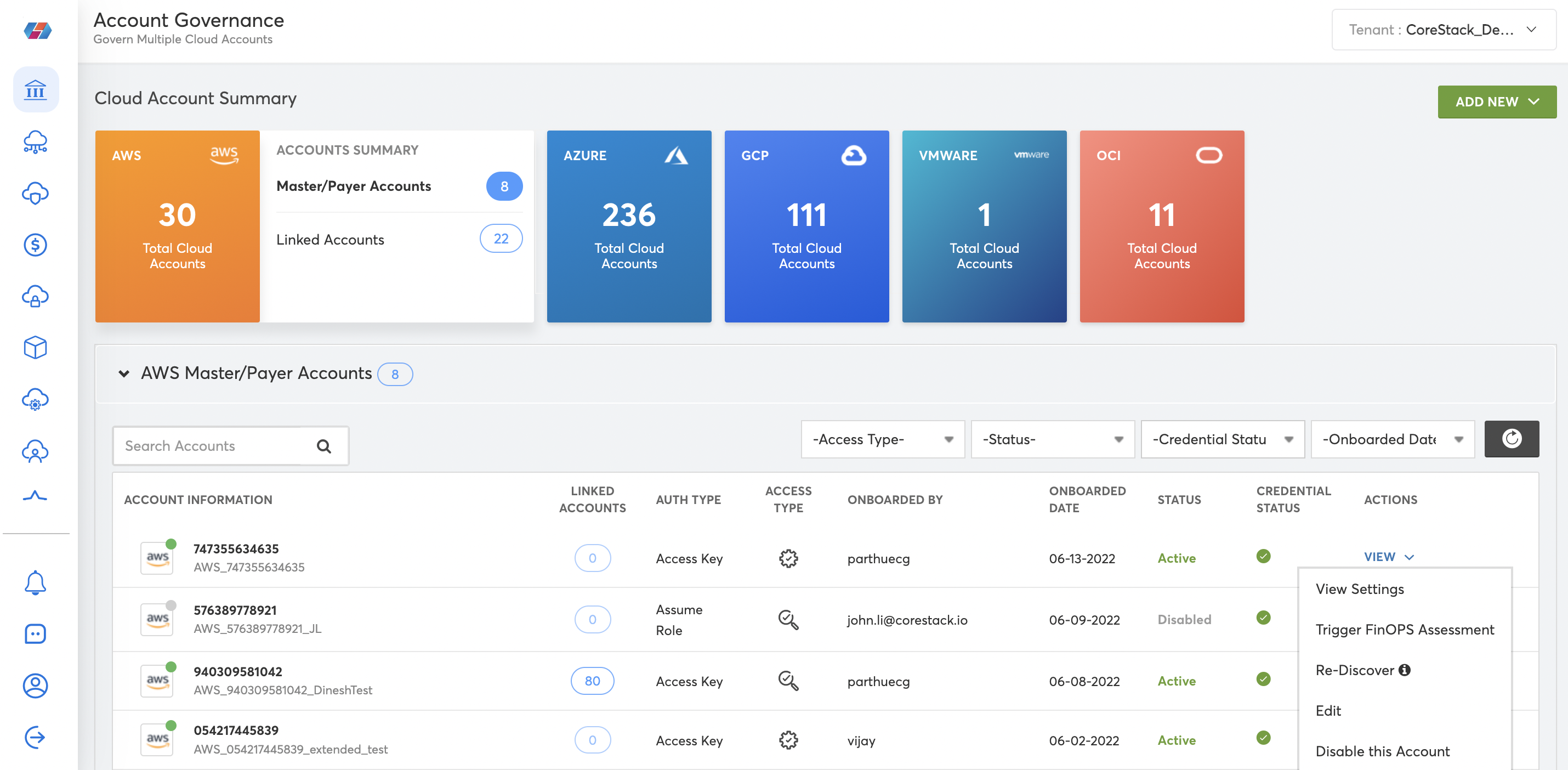Select Trigger FinOPS Assessment menu item
This screenshot has width=1568, height=770.
[x=1404, y=630]
